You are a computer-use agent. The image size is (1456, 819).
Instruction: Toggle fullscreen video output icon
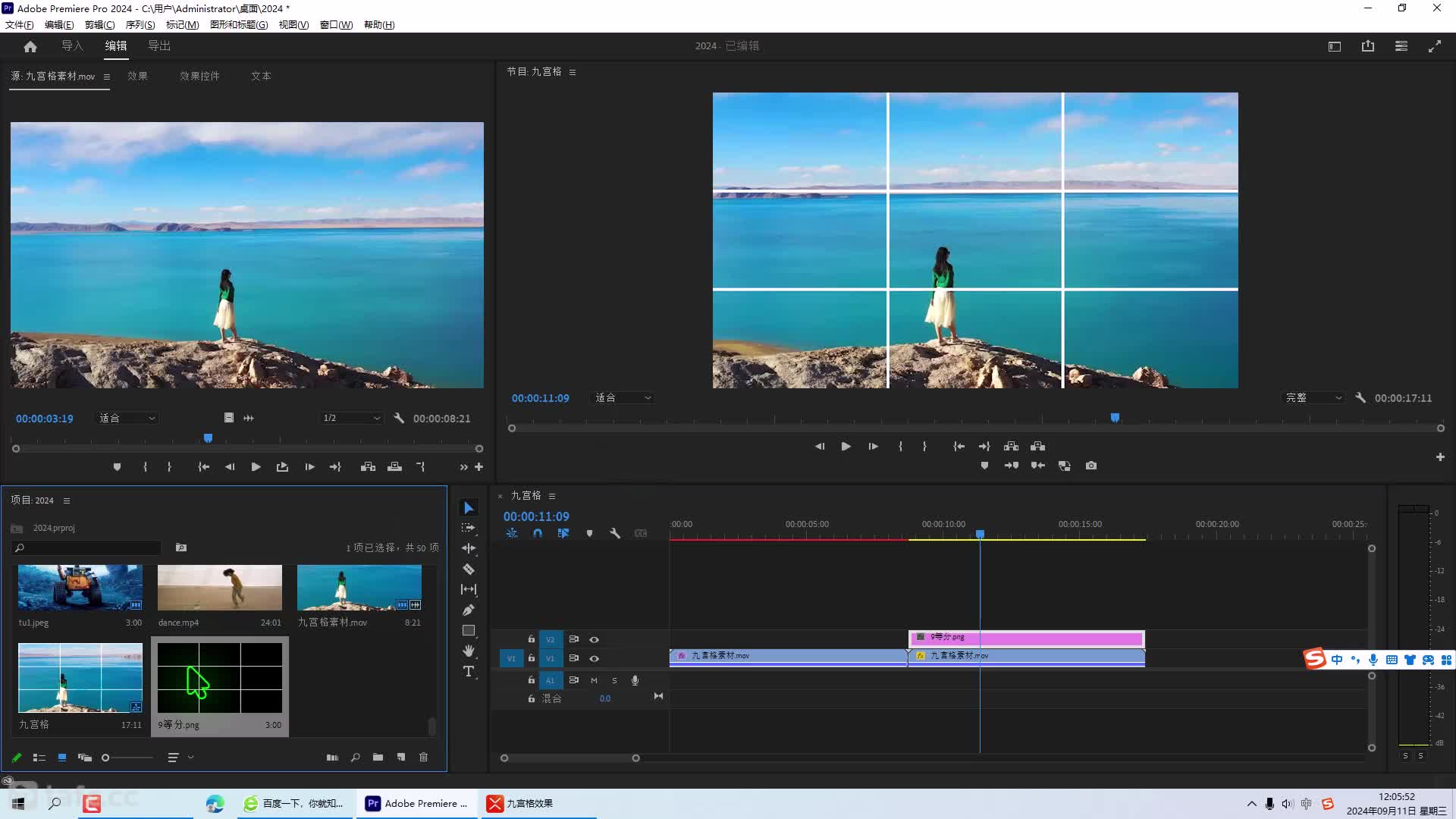1435,46
